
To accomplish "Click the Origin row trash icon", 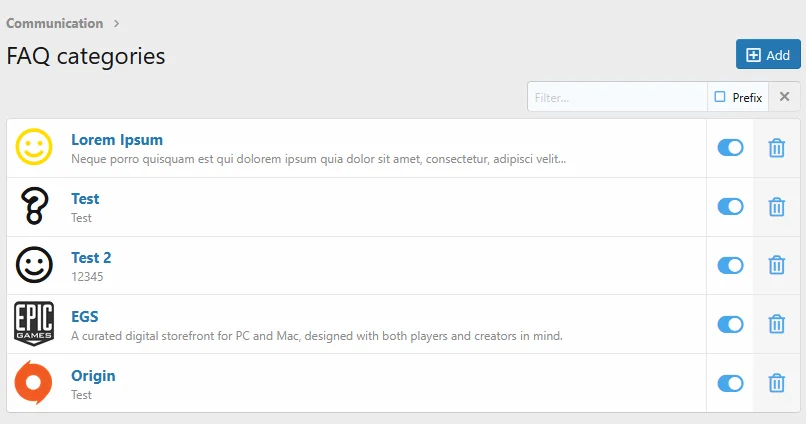I will pos(776,383).
